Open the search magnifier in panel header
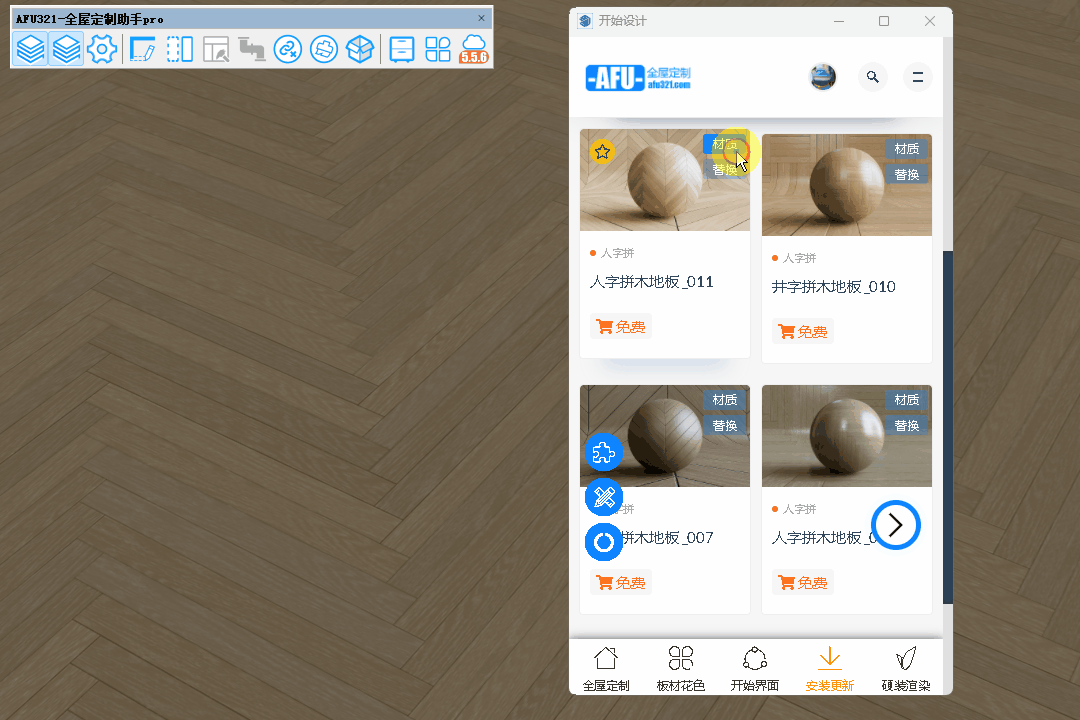1080x720 pixels. [x=873, y=77]
